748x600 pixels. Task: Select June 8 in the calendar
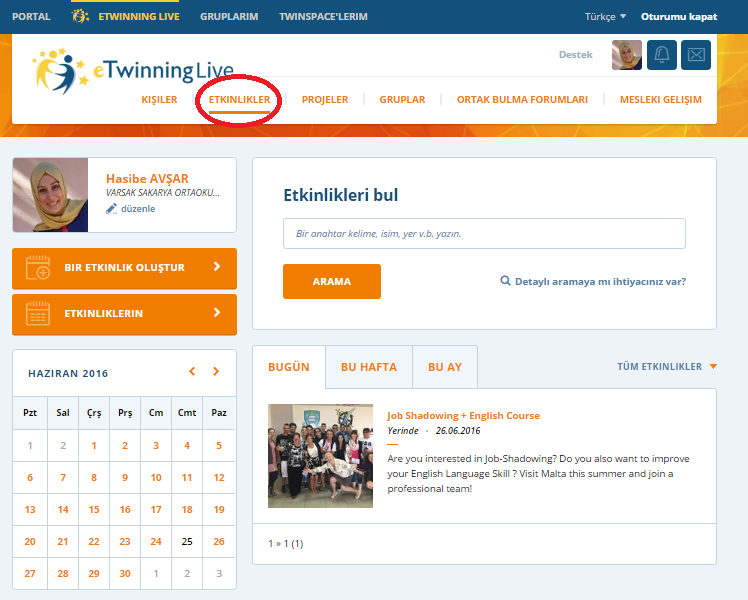pos(94,477)
